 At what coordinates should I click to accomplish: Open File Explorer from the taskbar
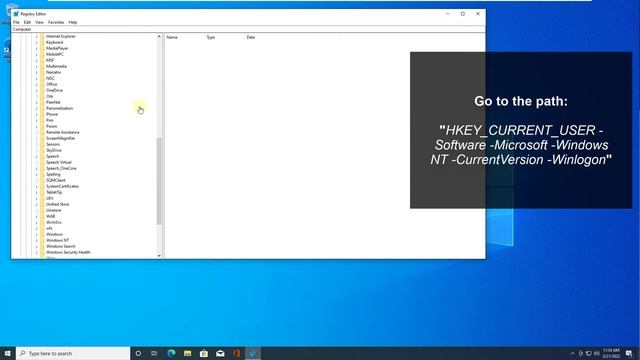pyautogui.click(x=187, y=353)
